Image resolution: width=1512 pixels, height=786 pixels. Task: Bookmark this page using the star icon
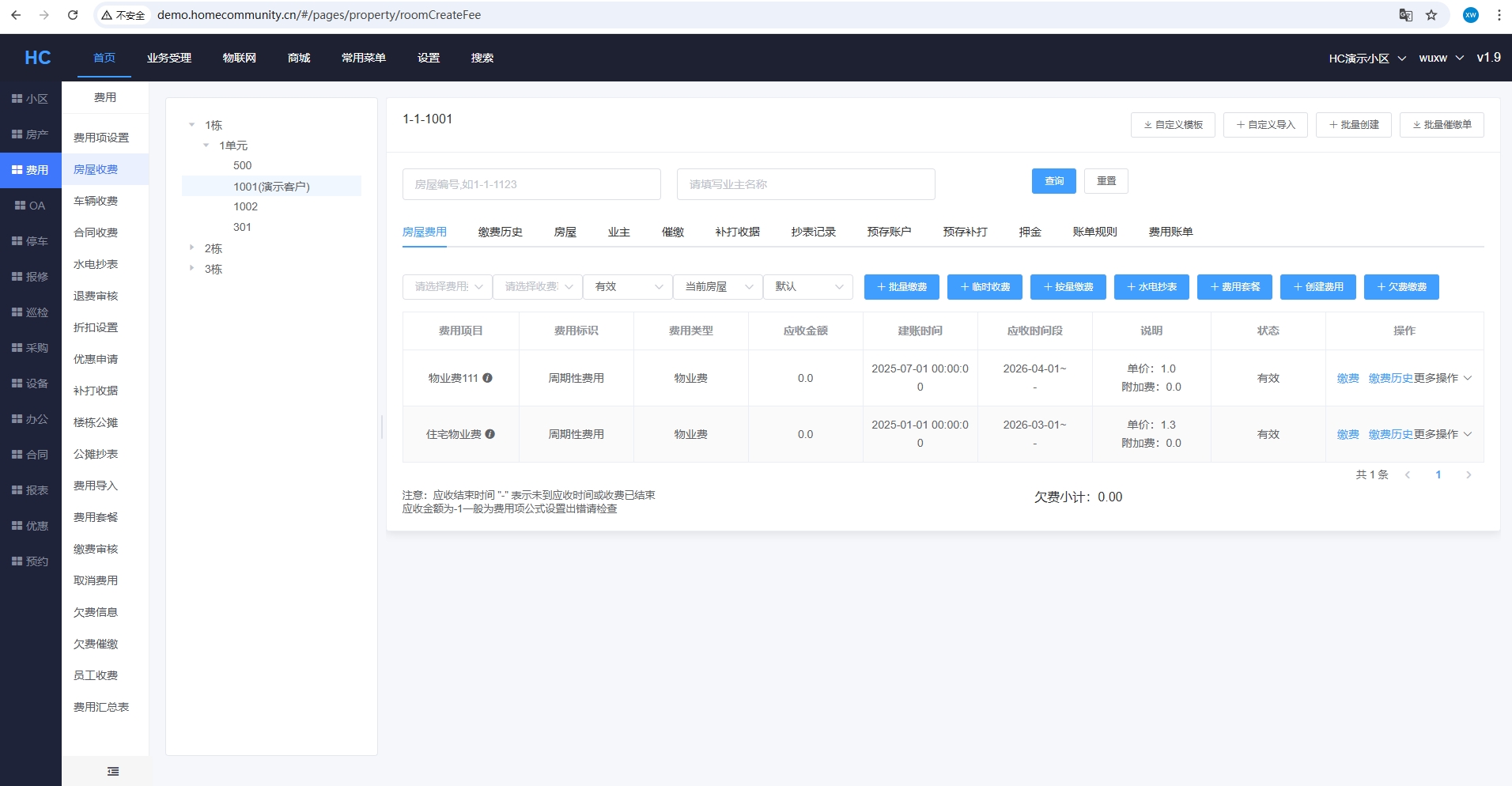click(x=1431, y=15)
